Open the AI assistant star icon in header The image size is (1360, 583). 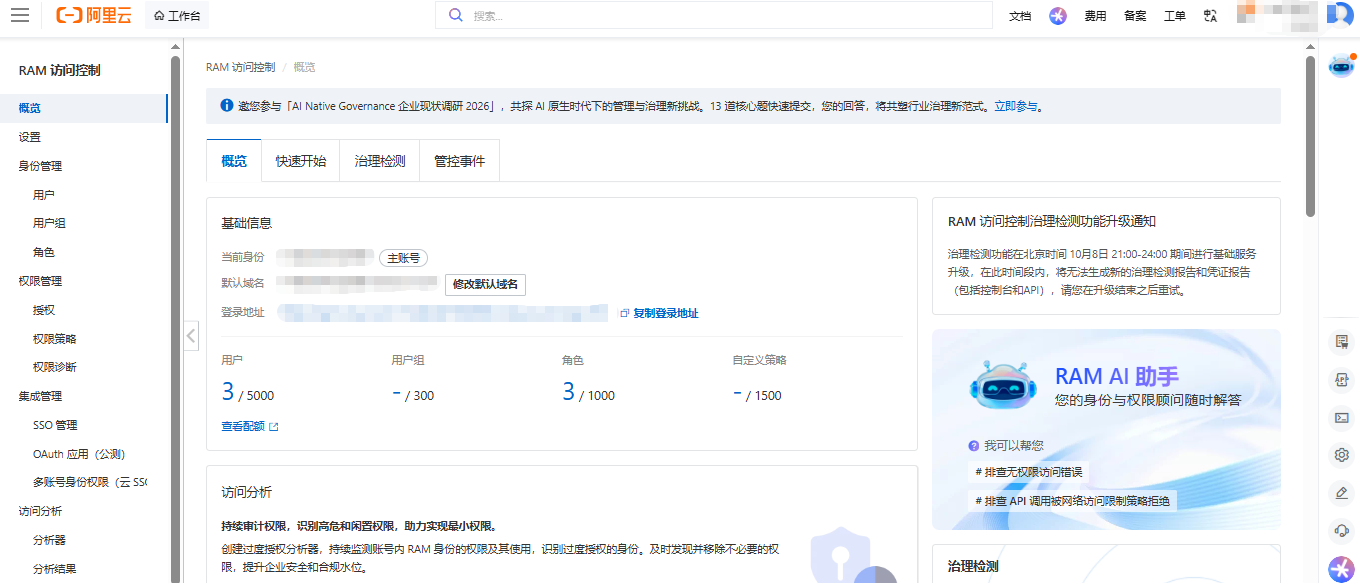click(1058, 16)
